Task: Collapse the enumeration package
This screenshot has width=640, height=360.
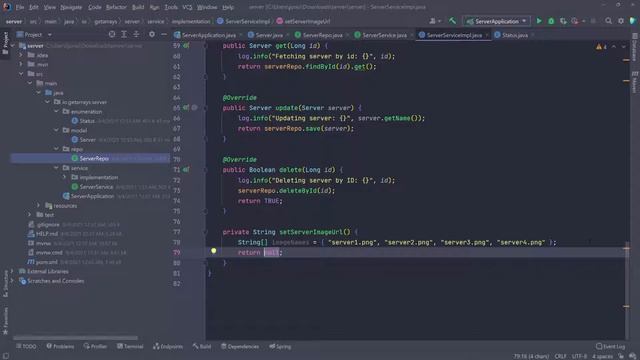Action: 56,111
